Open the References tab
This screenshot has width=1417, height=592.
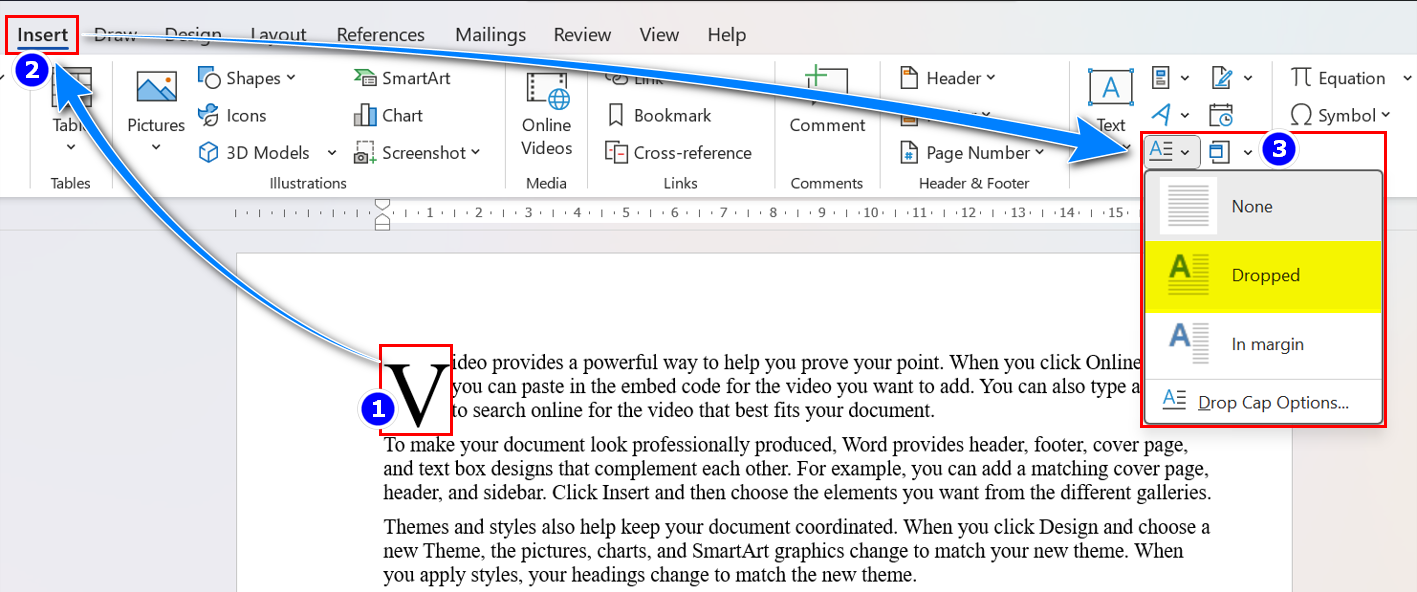(x=381, y=35)
